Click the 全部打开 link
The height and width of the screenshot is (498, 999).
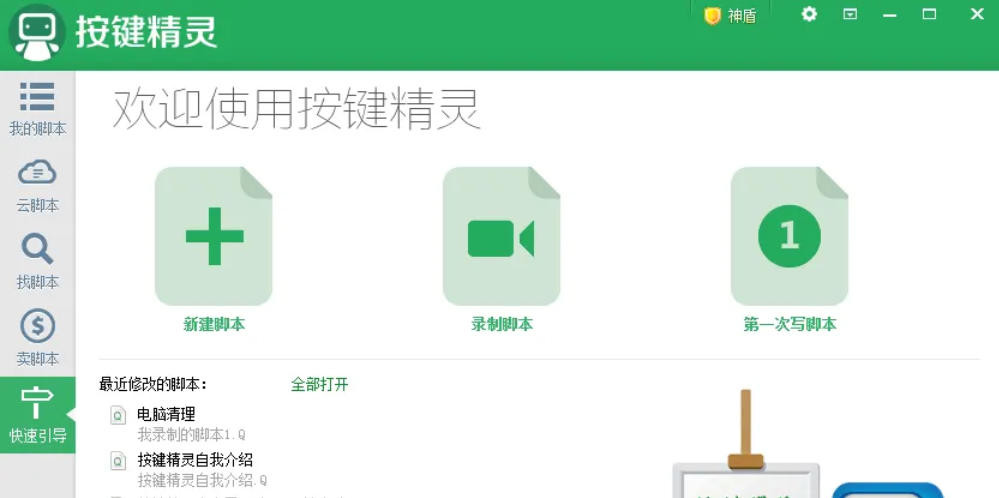[x=319, y=384]
